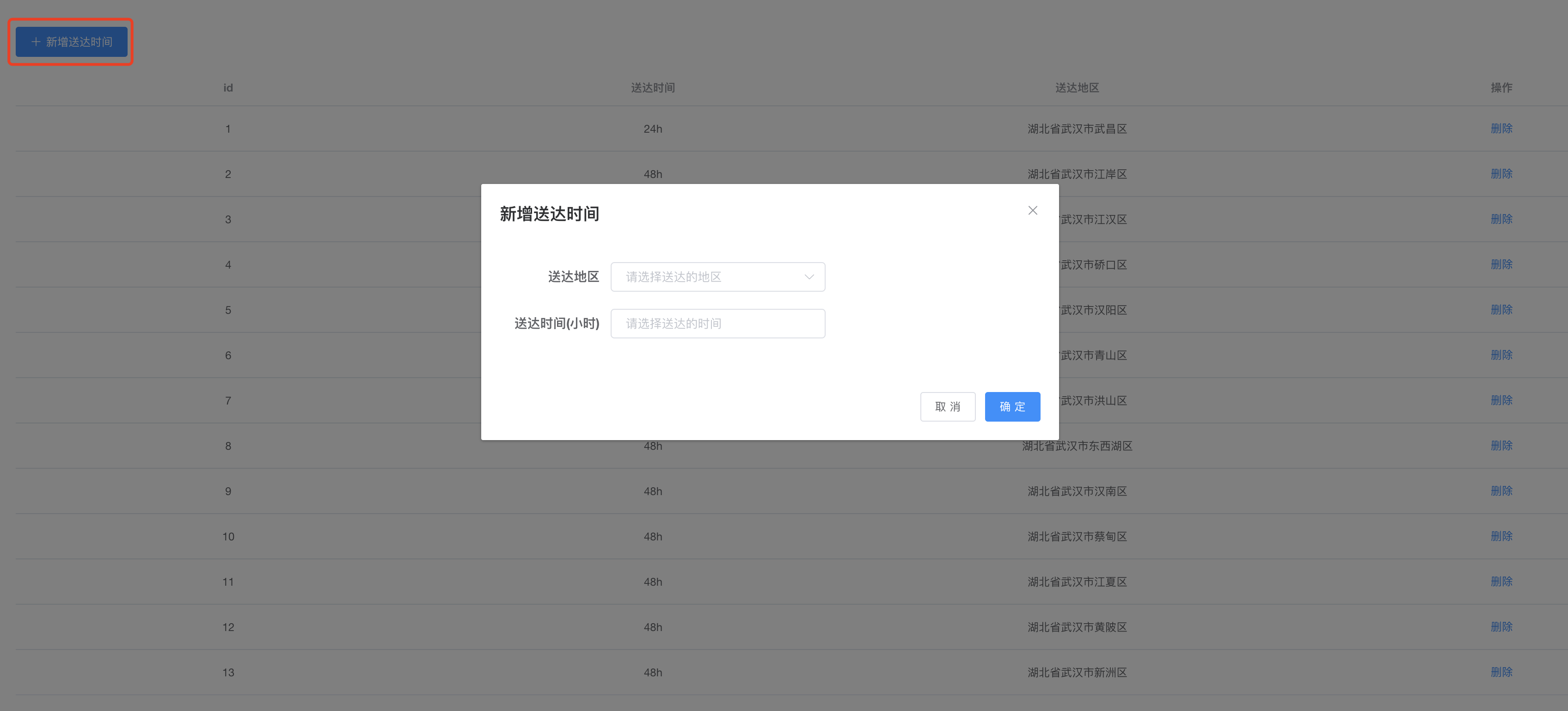Click the chevron arrow in the region selector

click(808, 276)
